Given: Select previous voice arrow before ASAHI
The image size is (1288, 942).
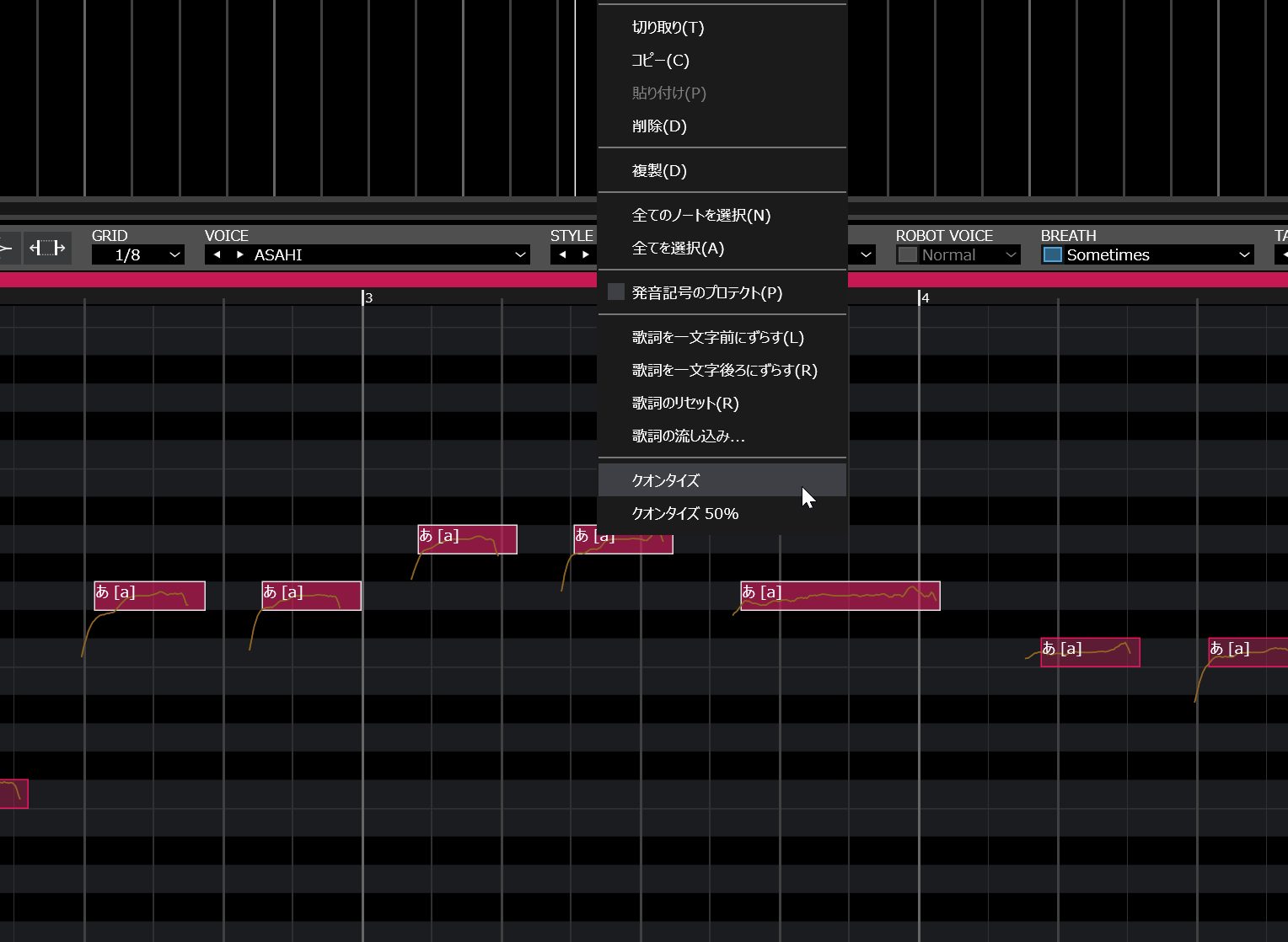Looking at the screenshot, I should (217, 254).
